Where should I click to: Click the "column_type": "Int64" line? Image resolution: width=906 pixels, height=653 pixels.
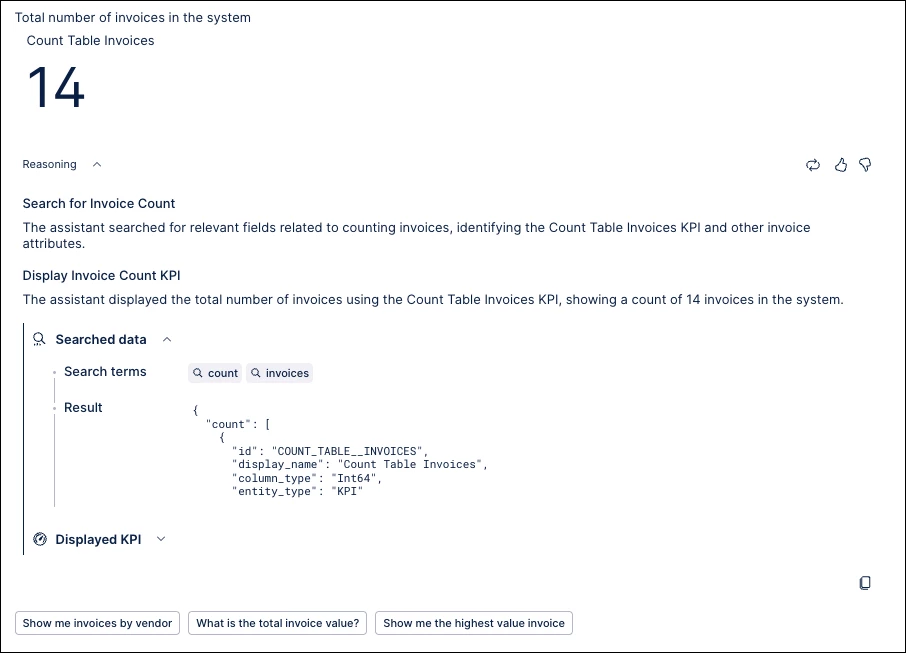[307, 478]
